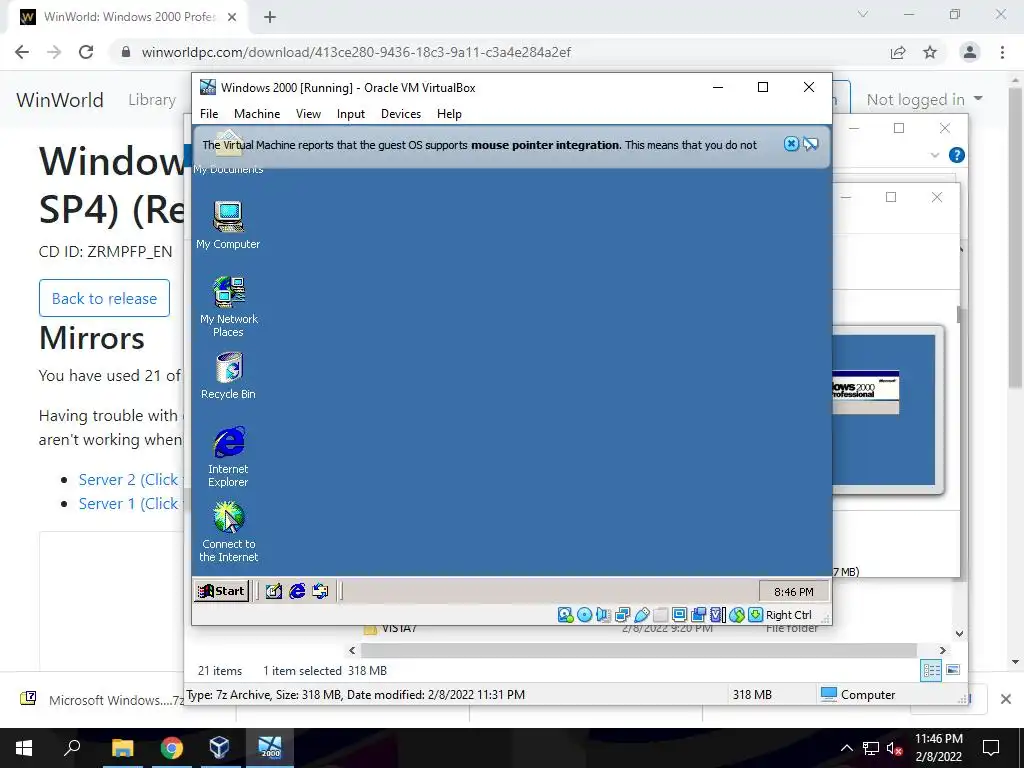Click the CPU virtualization status icon
Image resolution: width=1024 pixels, height=768 pixels.
click(x=717, y=615)
